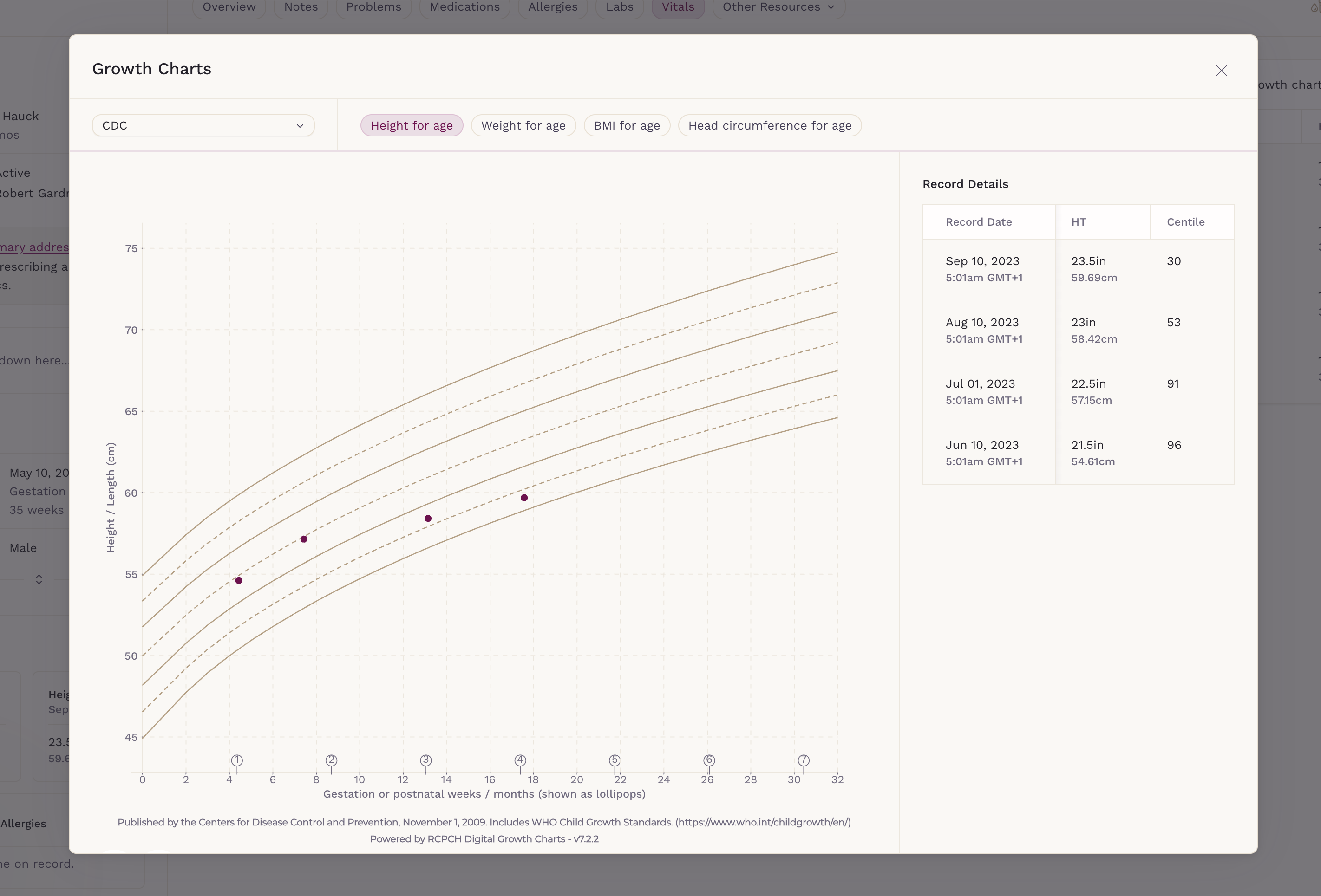1321x896 pixels.
Task: Open the Overview tab behind dialog
Action: coord(229,7)
